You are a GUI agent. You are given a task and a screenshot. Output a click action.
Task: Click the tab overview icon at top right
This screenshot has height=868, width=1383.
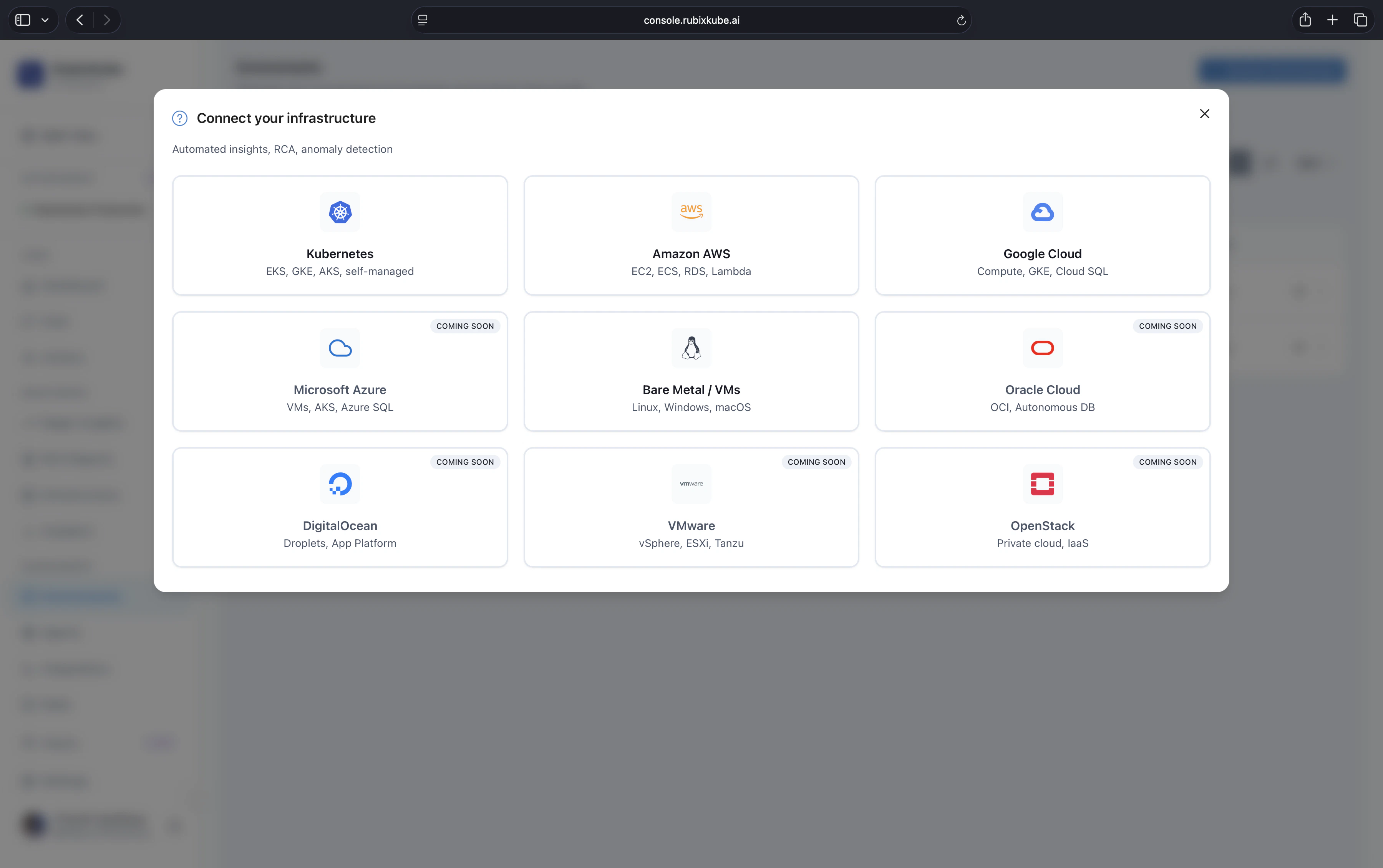pos(1360,20)
